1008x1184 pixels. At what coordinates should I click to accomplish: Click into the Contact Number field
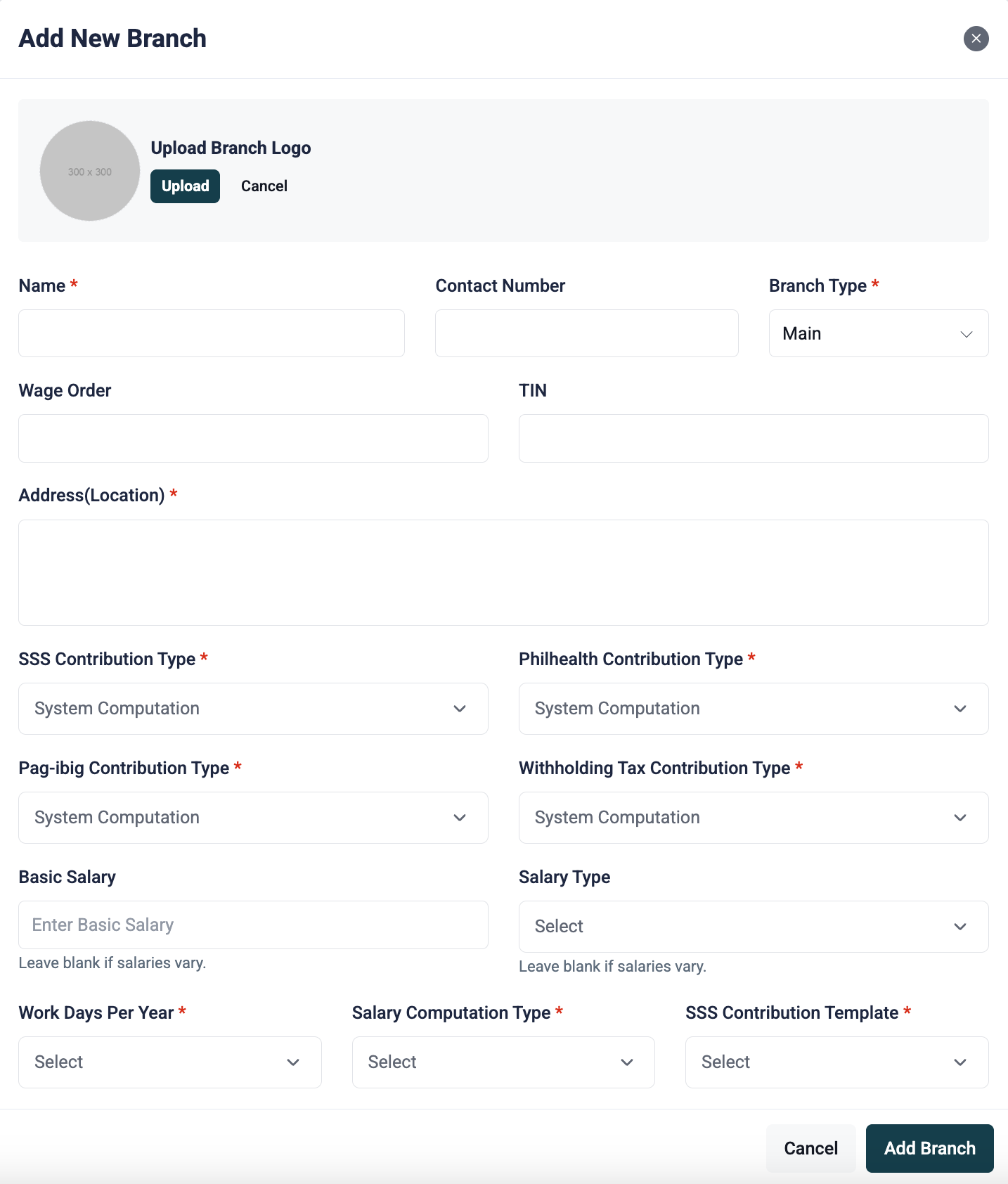pos(586,333)
